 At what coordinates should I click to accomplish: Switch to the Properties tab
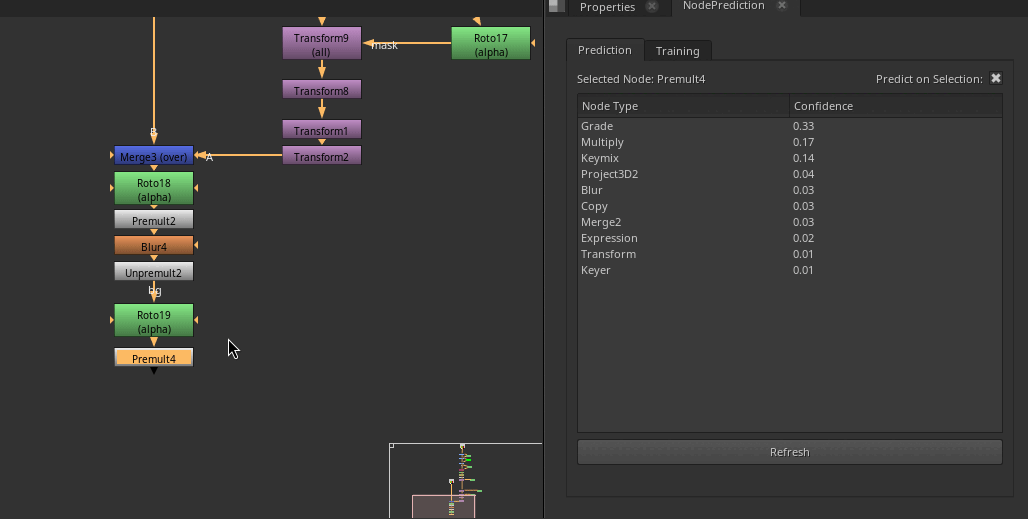pyautogui.click(x=607, y=7)
